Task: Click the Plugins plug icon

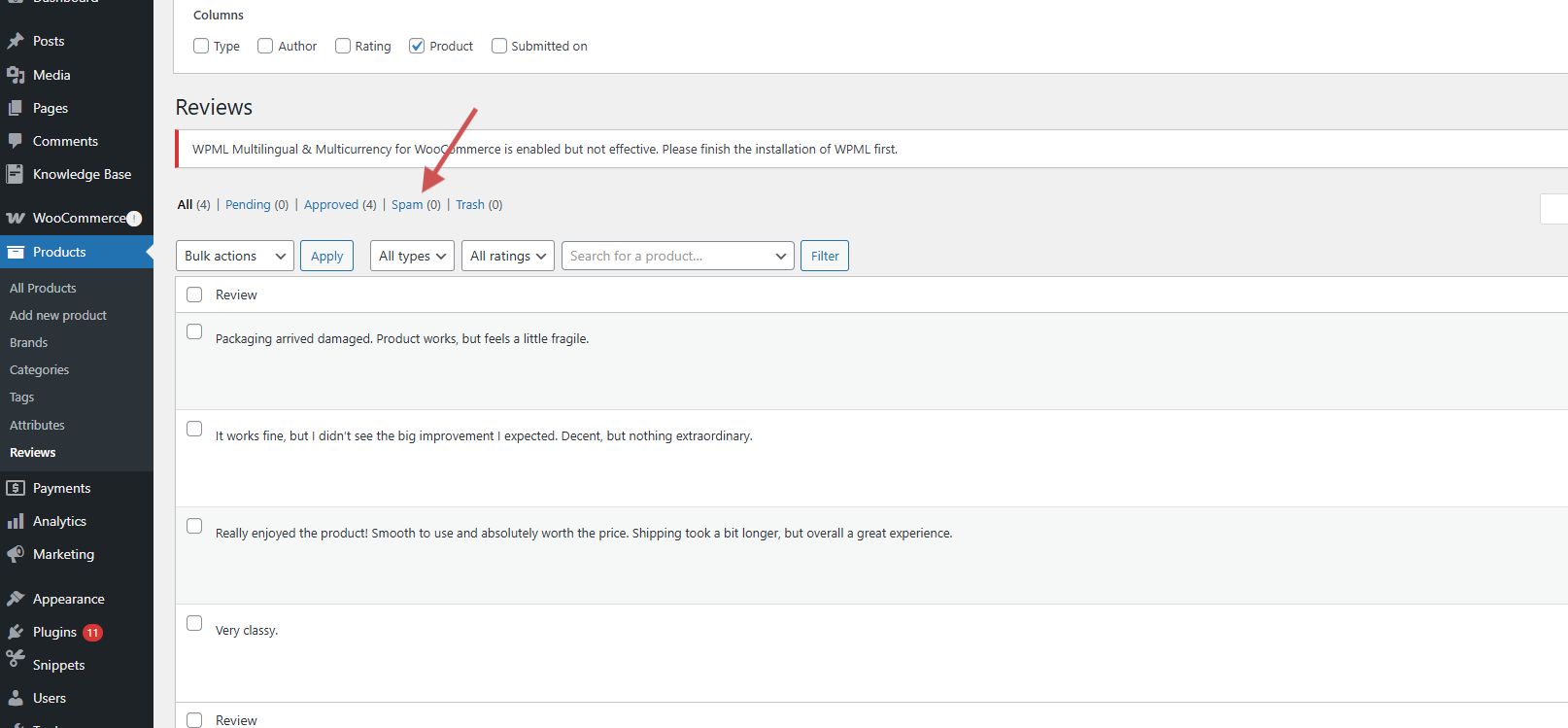Action: pos(16,632)
